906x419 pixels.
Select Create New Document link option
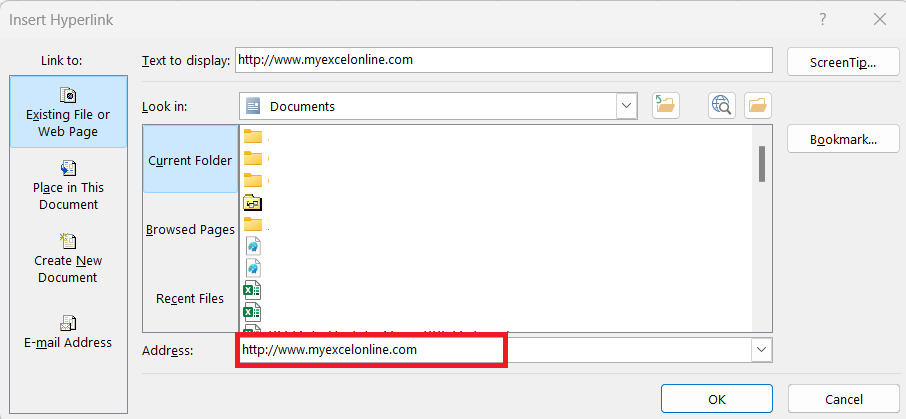click(x=68, y=258)
